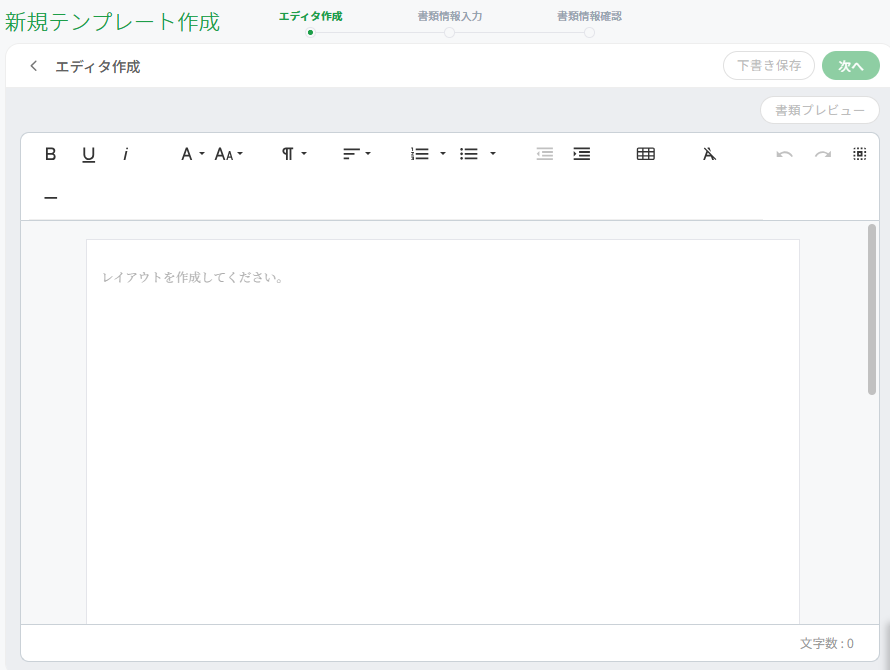Image resolution: width=890 pixels, height=670 pixels.
Task: Toggle bold formatting
Action: tap(51, 154)
